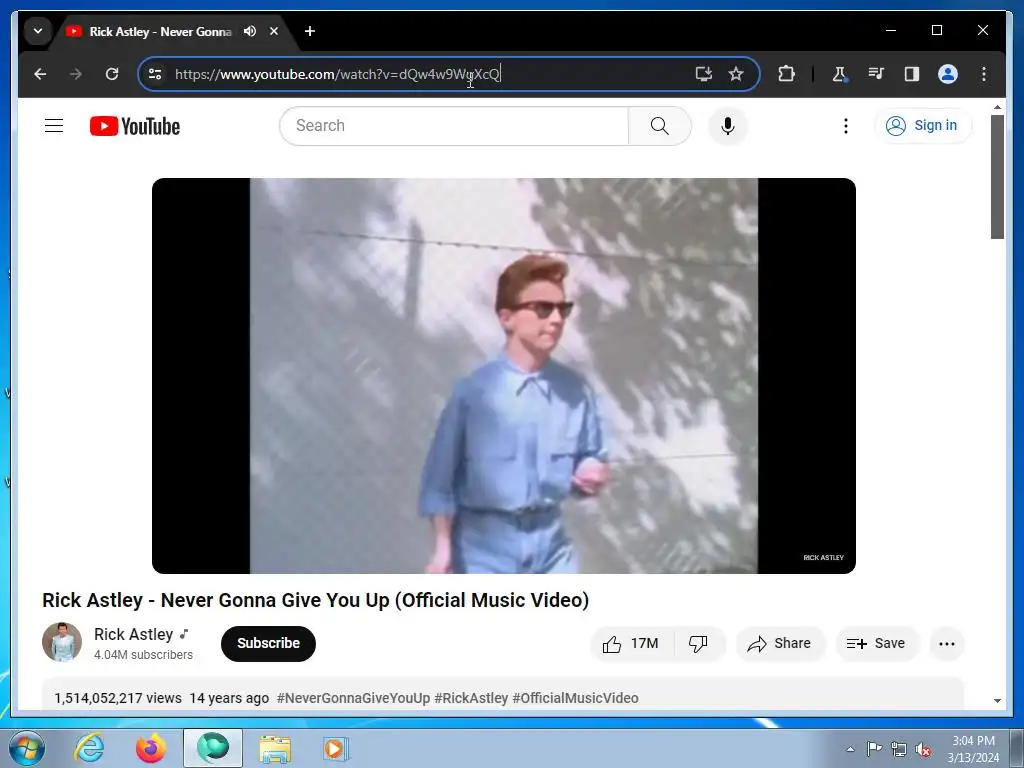Open a new browser tab
Screen dimensions: 1024x768
[x=310, y=31]
